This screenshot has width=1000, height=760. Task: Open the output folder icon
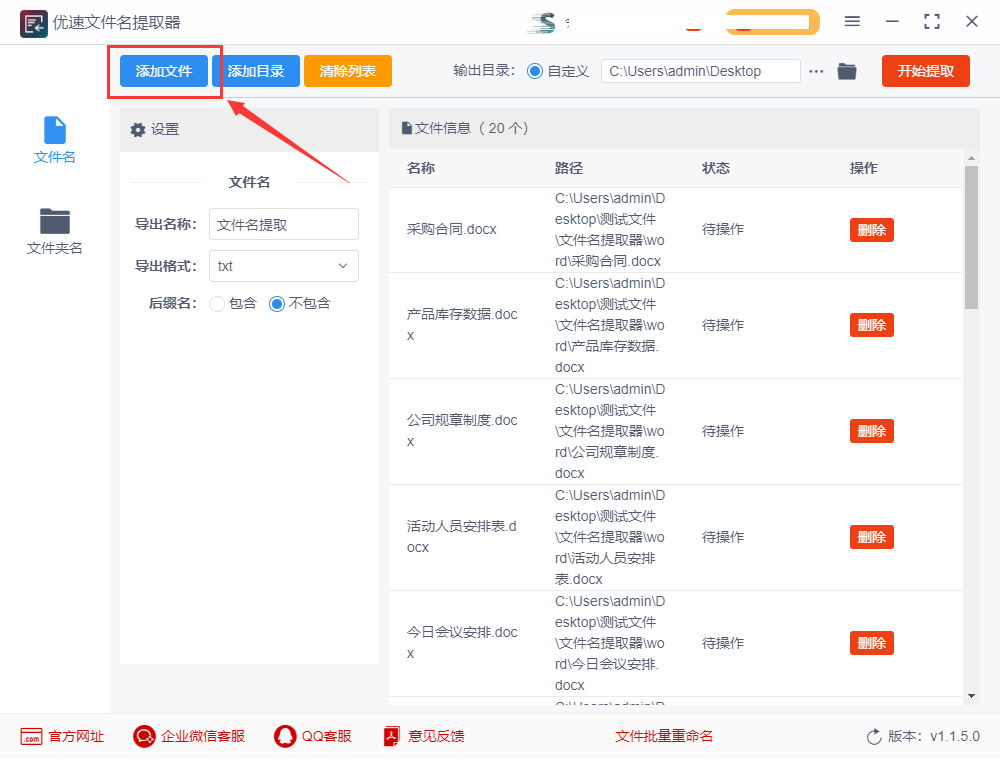847,71
